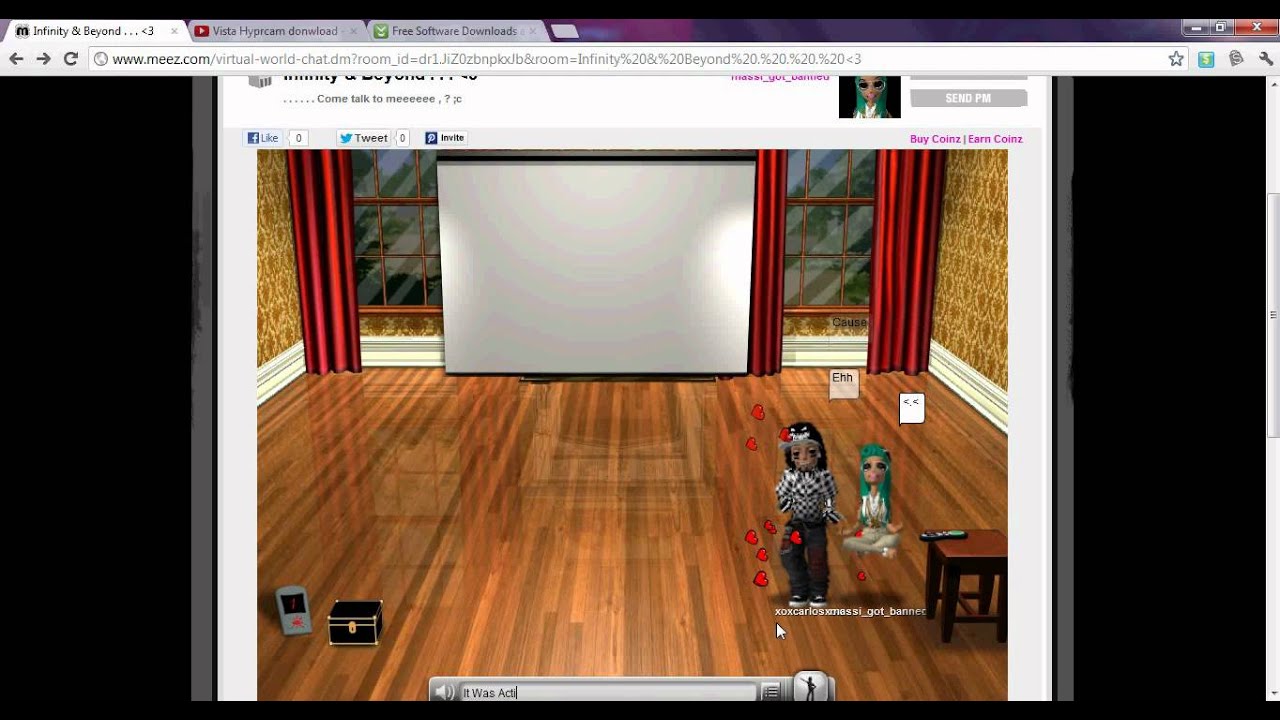Screen dimensions: 1280x720
Task: Open the chat history list icon
Action: click(770, 691)
